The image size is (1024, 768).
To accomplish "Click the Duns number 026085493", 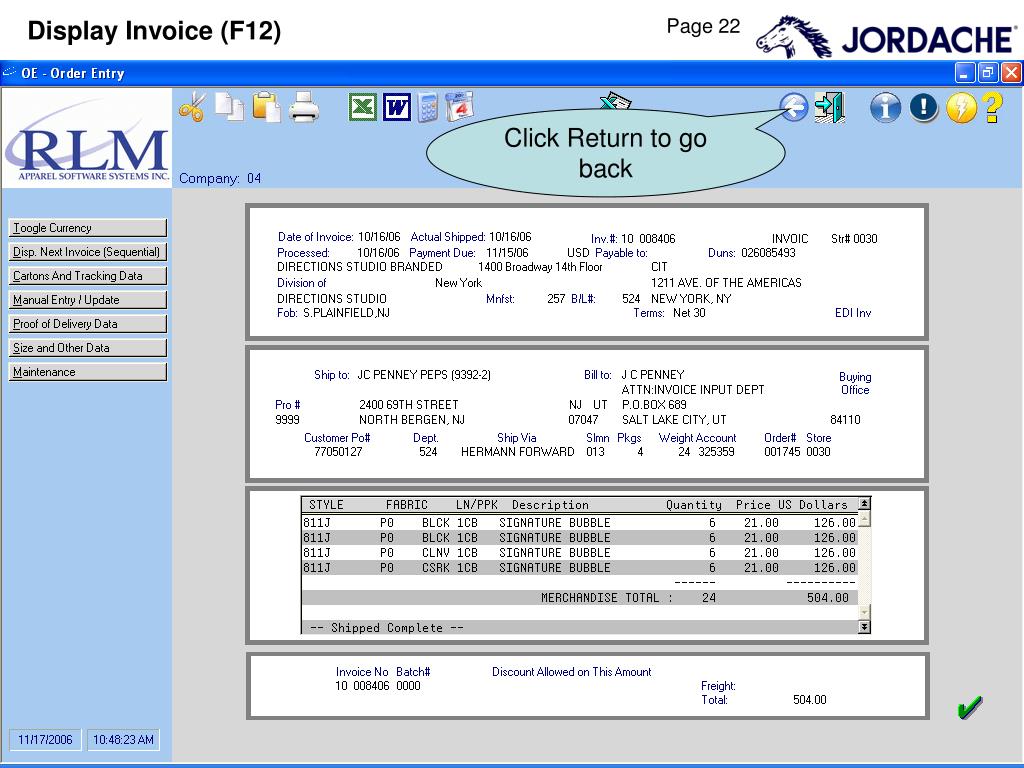I will [768, 253].
